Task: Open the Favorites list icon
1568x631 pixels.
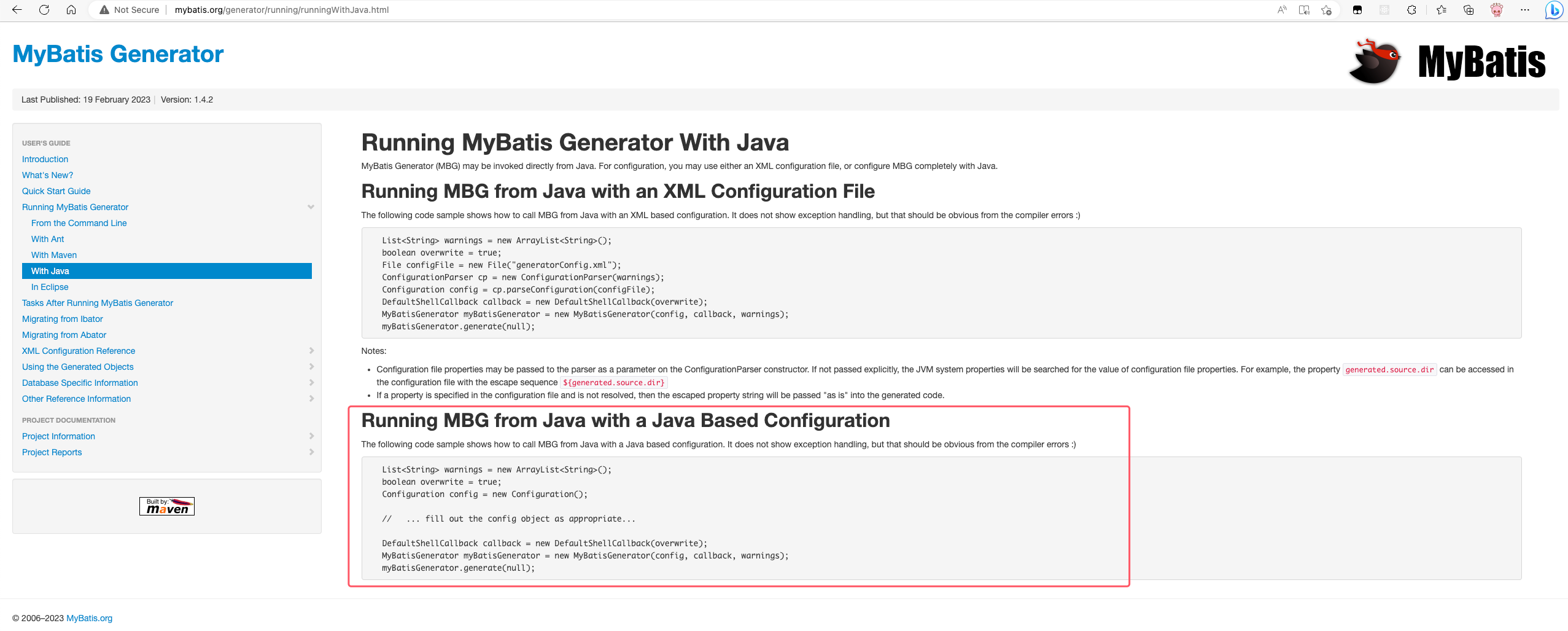Action: 1442,10
